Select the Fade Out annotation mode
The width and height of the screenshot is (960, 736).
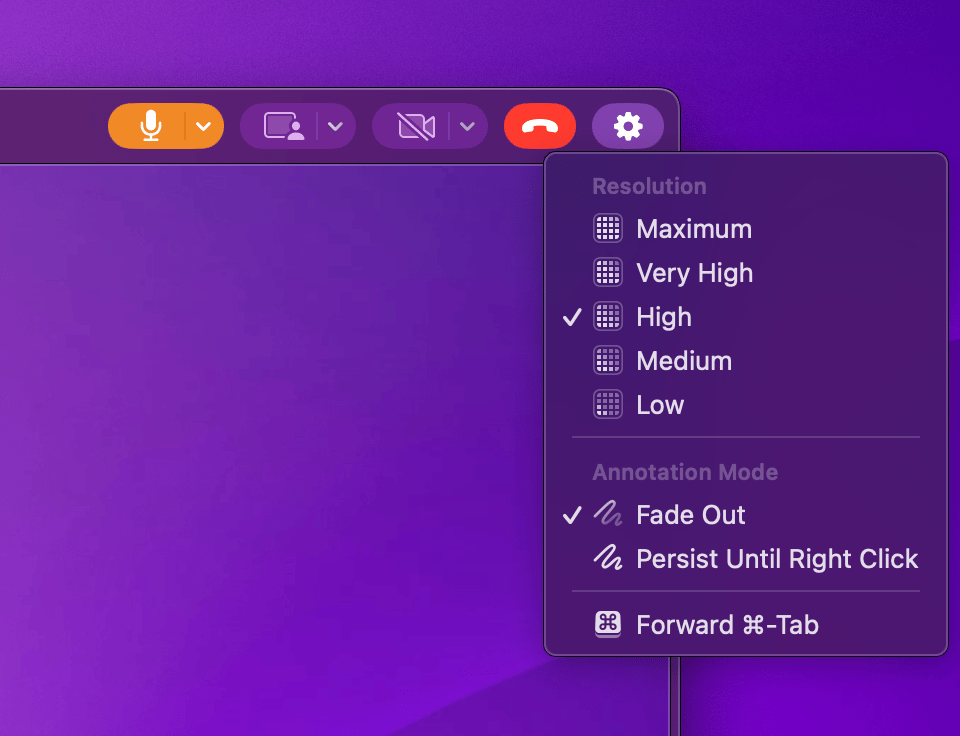[746, 515]
